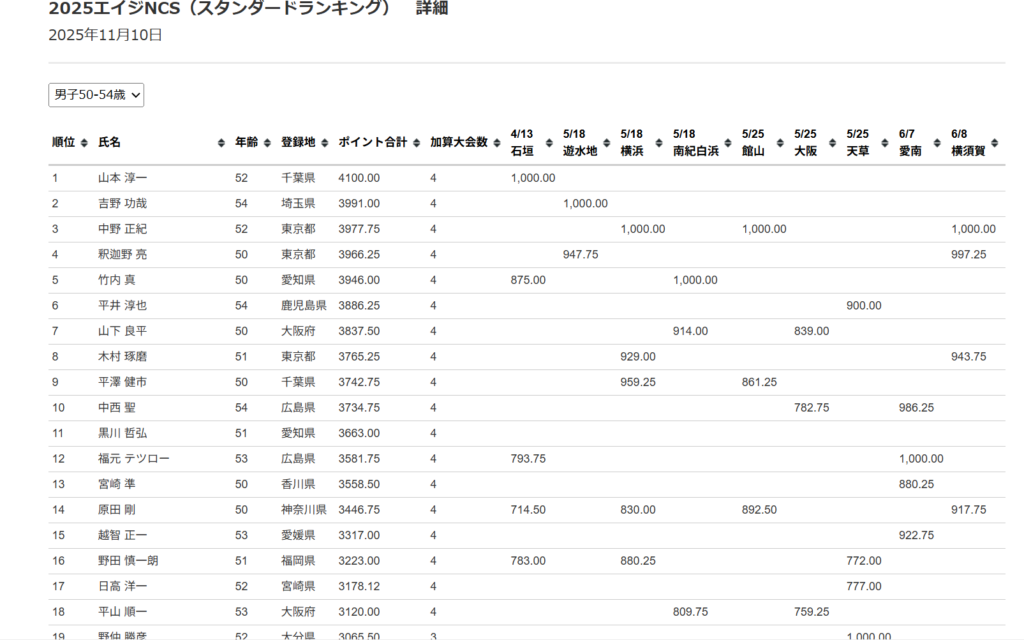Screen dimensions: 1024x640
Task: Open the 男子50-54歳 age category dropdown
Action: [x=96, y=95]
